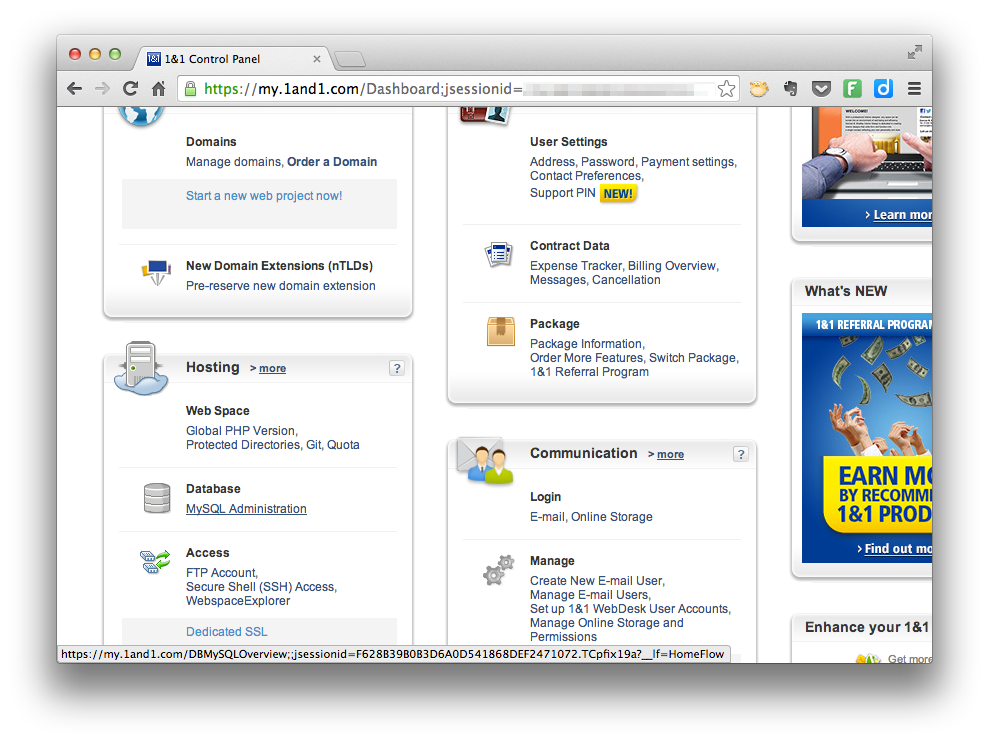Open WebspaceExplorer link
Screen dimensions: 989x742
click(238, 601)
